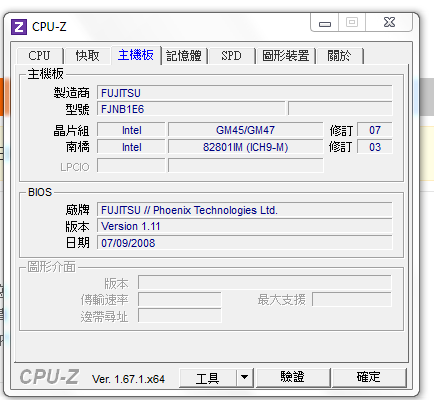Image resolution: width=434 pixels, height=400 pixels.
Task: Select the BIOS Version 1.11 field
Action: point(244,226)
